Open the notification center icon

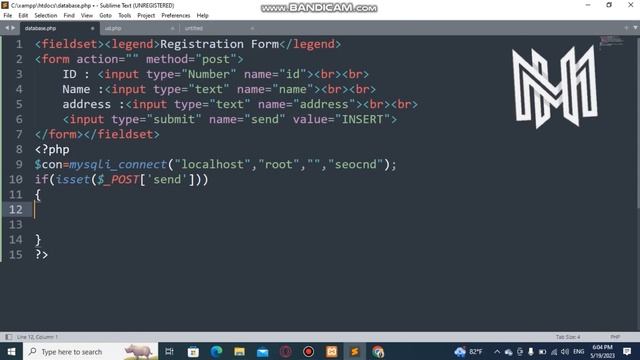[627, 351]
